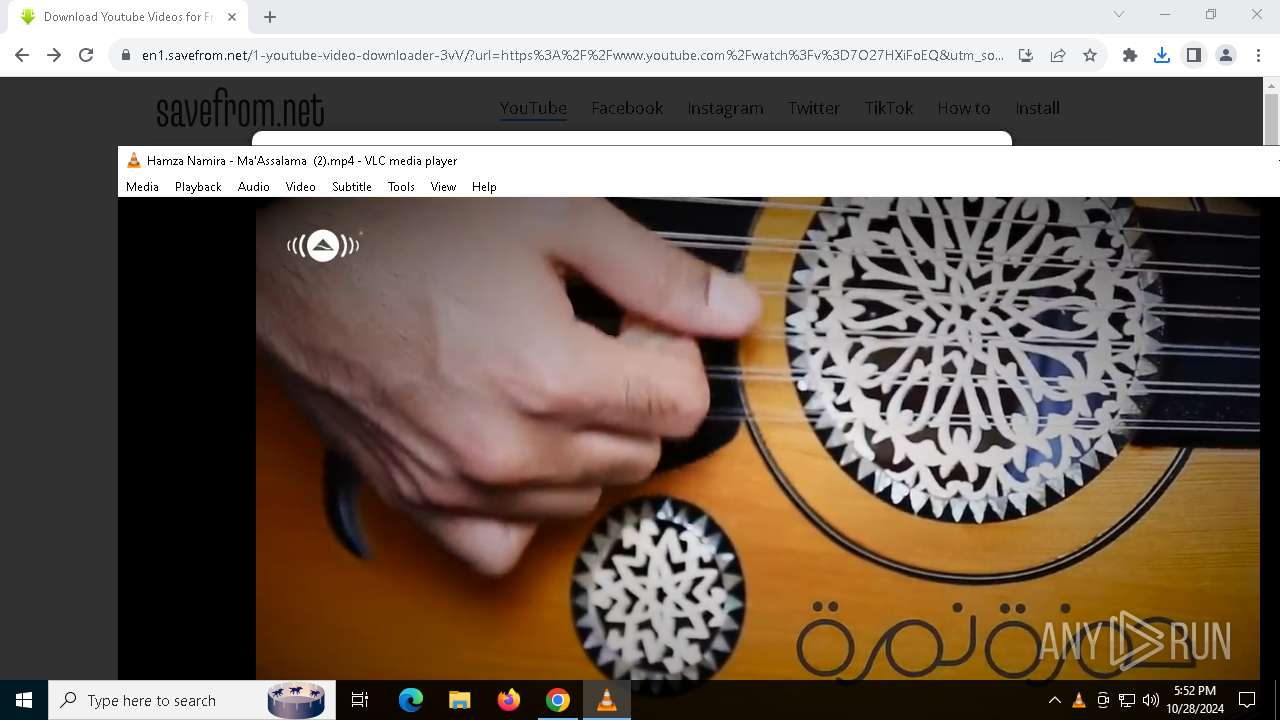Reload the savefrom.net page
The height and width of the screenshot is (720, 1280).
pyautogui.click(x=86, y=56)
